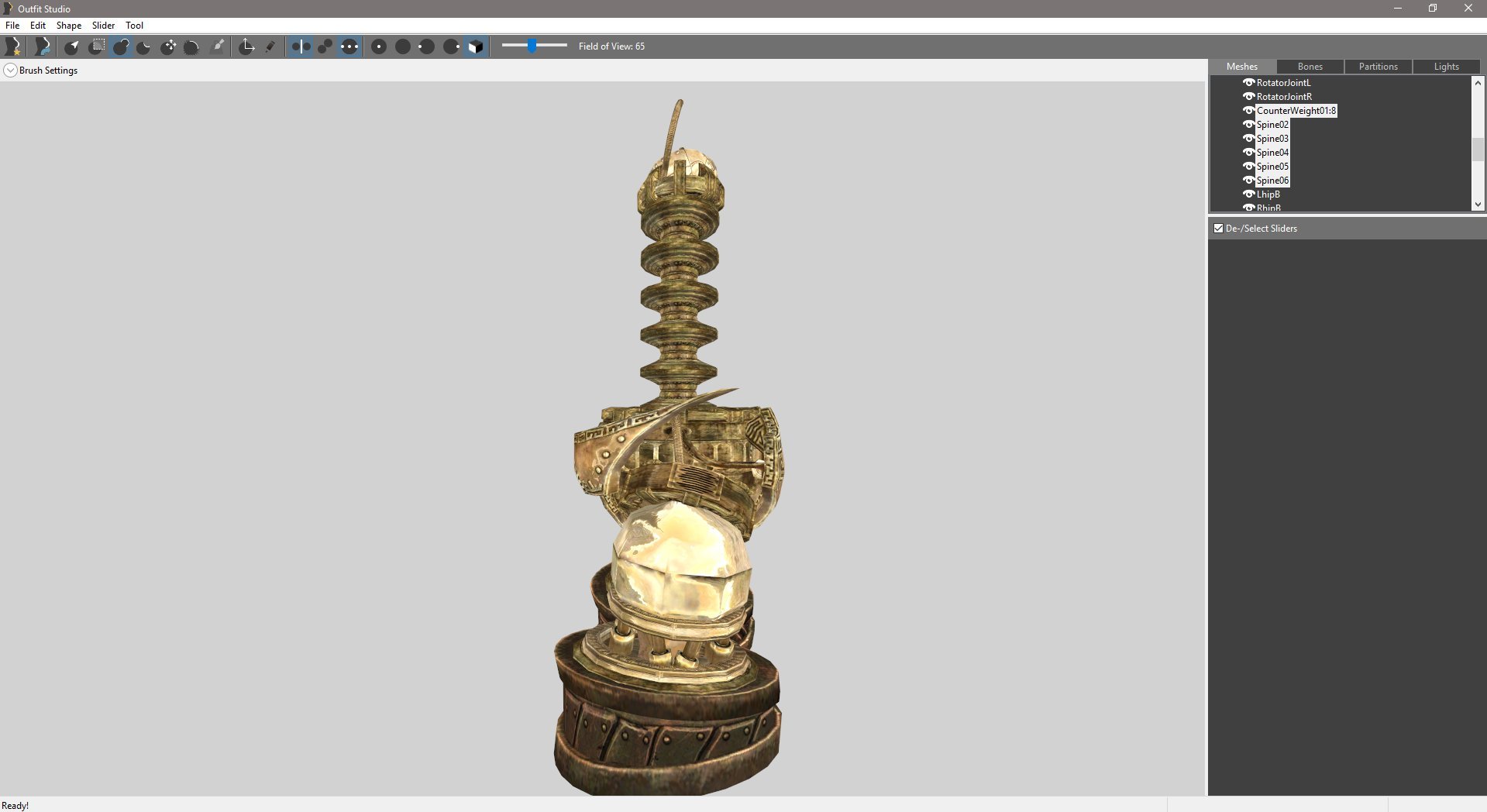Toggle the eye icon for Spine06
This screenshot has height=812, width=1487.
[1248, 180]
